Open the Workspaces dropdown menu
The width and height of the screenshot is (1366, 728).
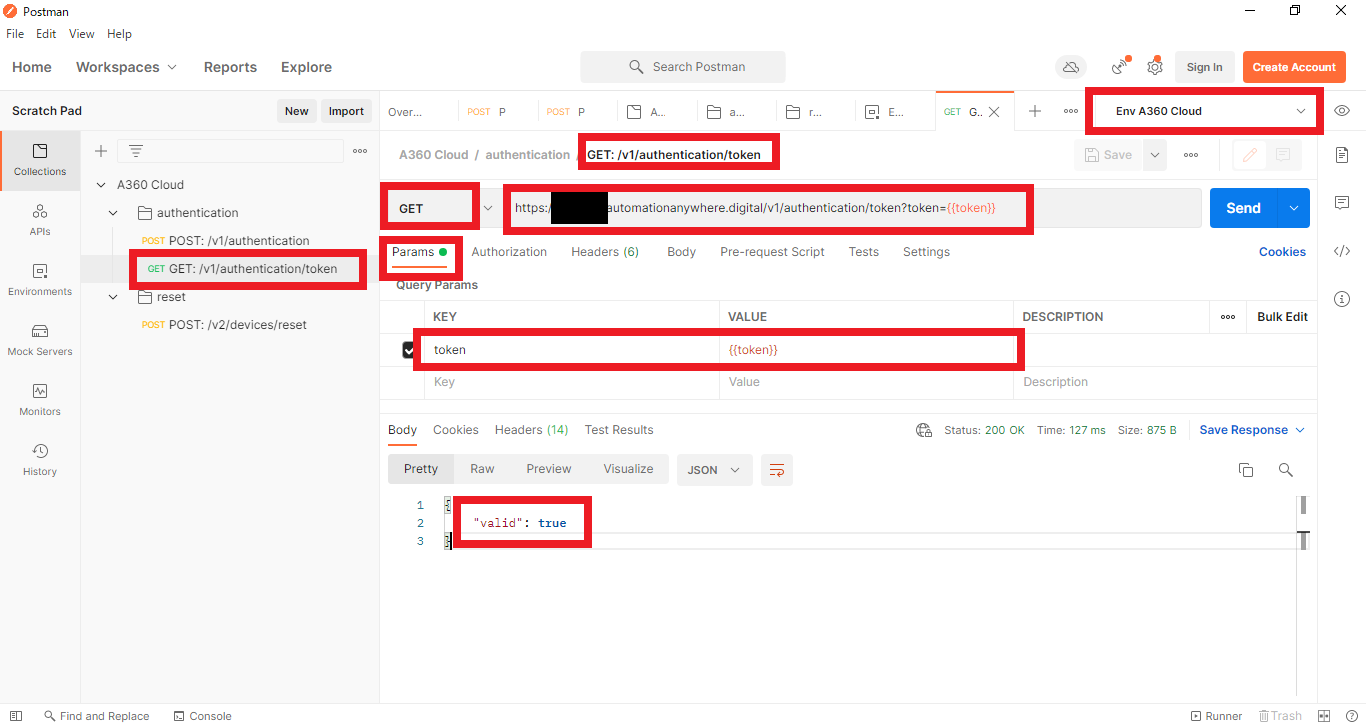click(127, 67)
